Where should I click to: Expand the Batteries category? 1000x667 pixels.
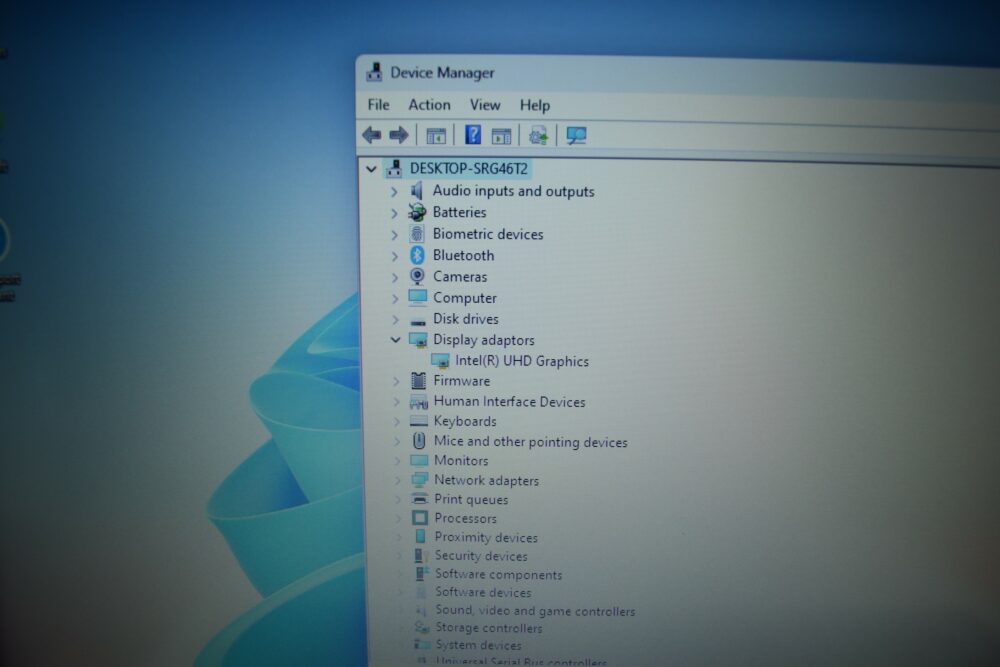pos(394,213)
